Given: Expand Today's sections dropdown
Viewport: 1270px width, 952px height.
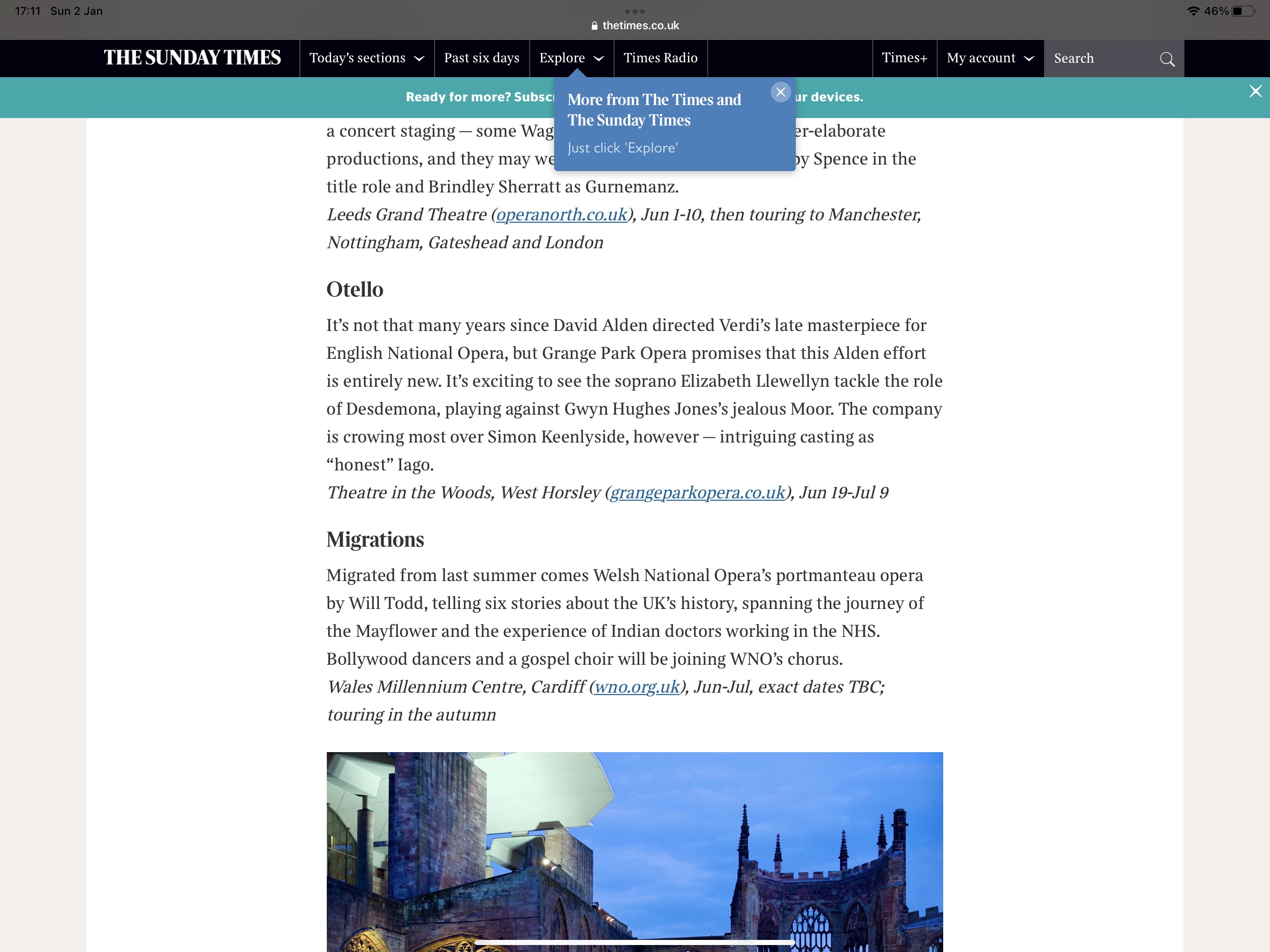Looking at the screenshot, I should 366,58.
